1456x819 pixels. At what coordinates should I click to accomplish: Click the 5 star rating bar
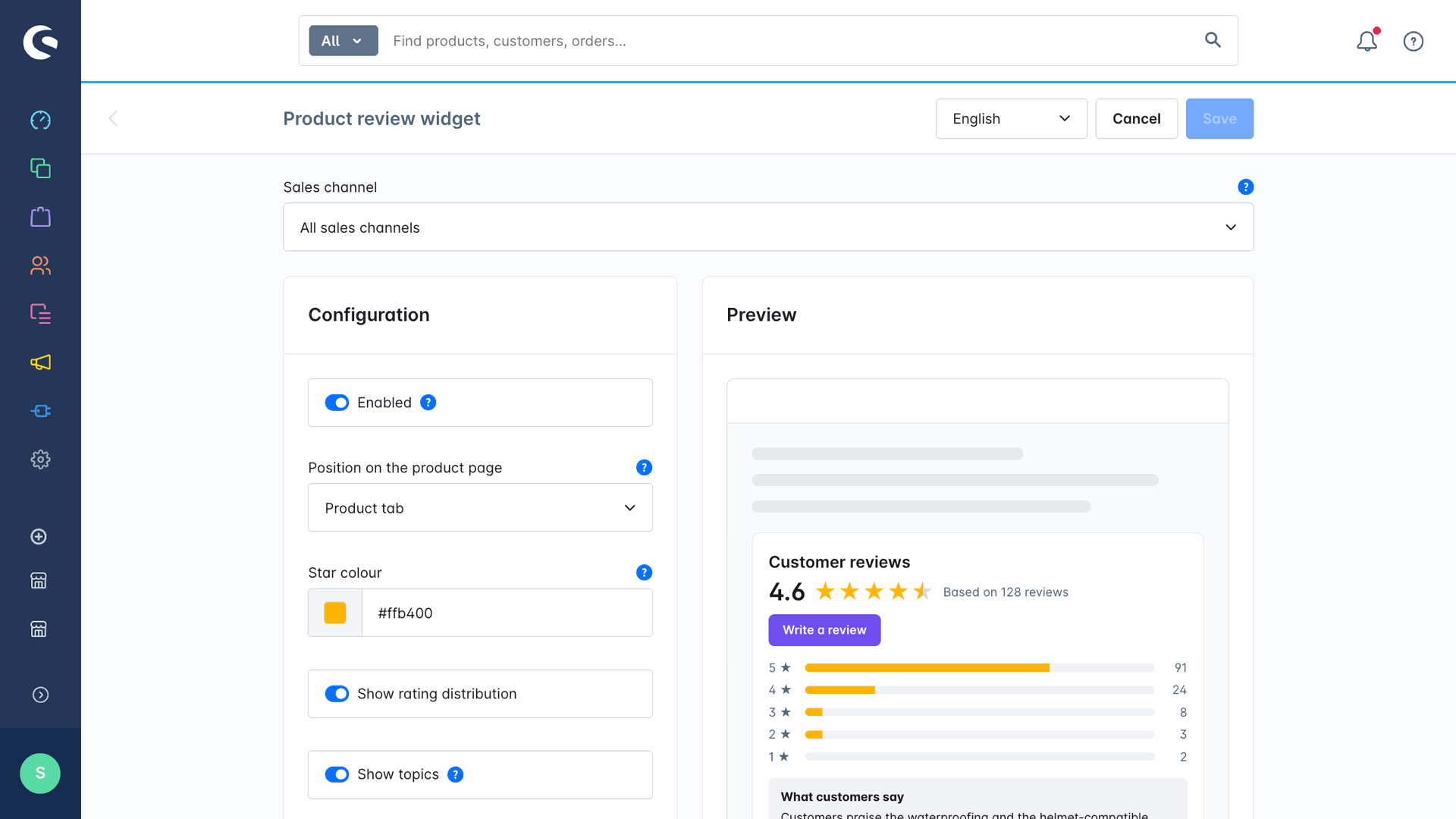pos(979,668)
